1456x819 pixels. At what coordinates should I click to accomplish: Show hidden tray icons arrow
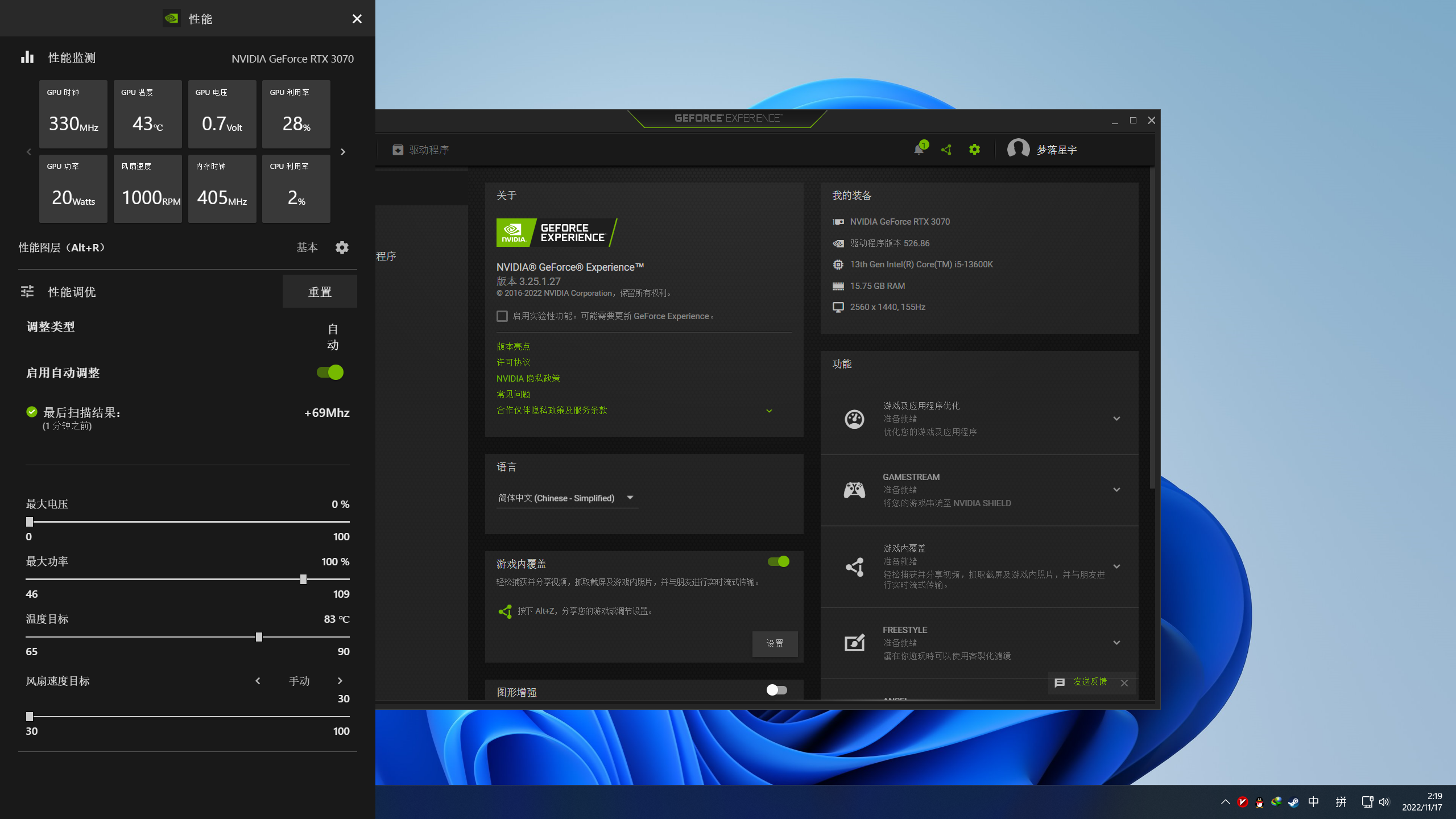[x=1225, y=802]
